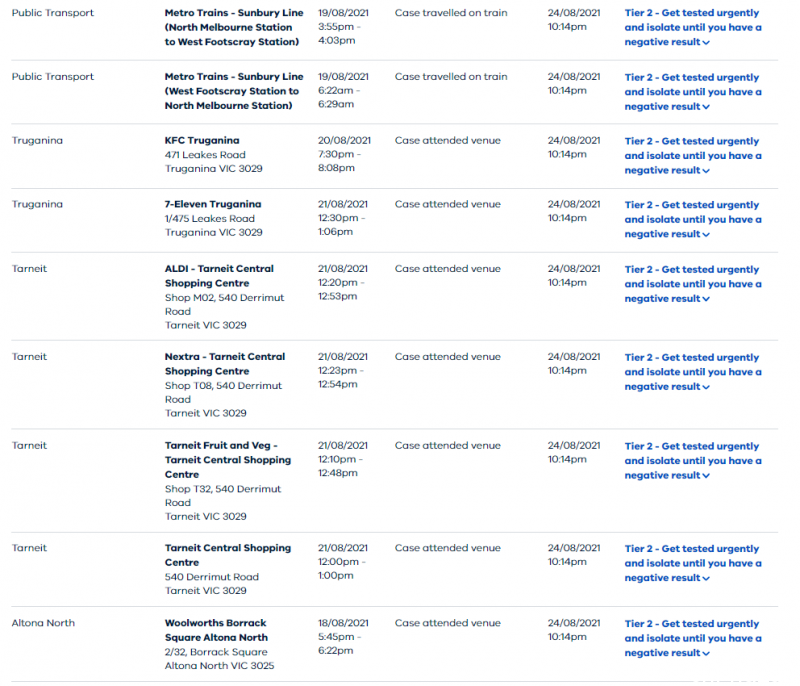
Task: Expand Tier 2 advice for 7-Eleven Truganina
Action: [x=693, y=219]
